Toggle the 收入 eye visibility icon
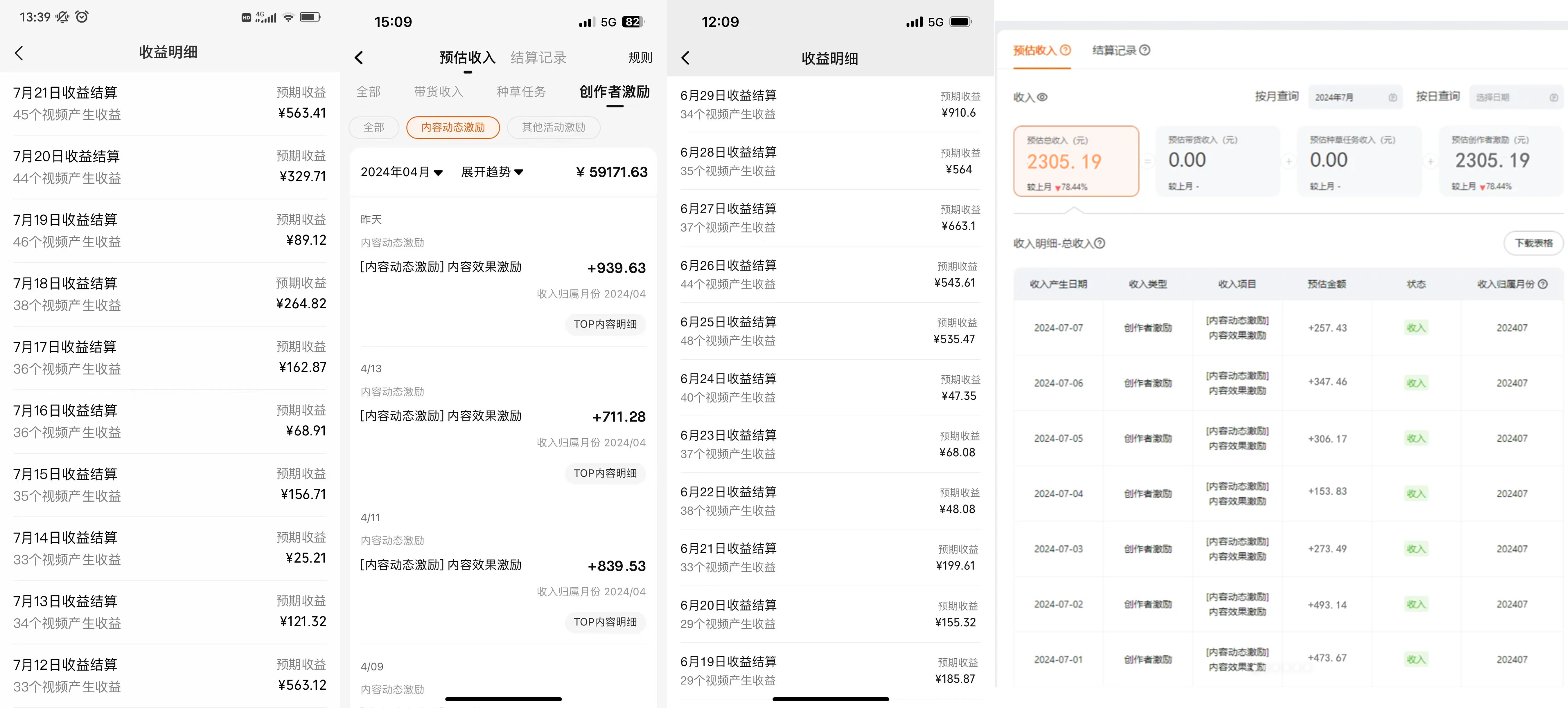Image resolution: width=1568 pixels, height=708 pixels. 1042,97
